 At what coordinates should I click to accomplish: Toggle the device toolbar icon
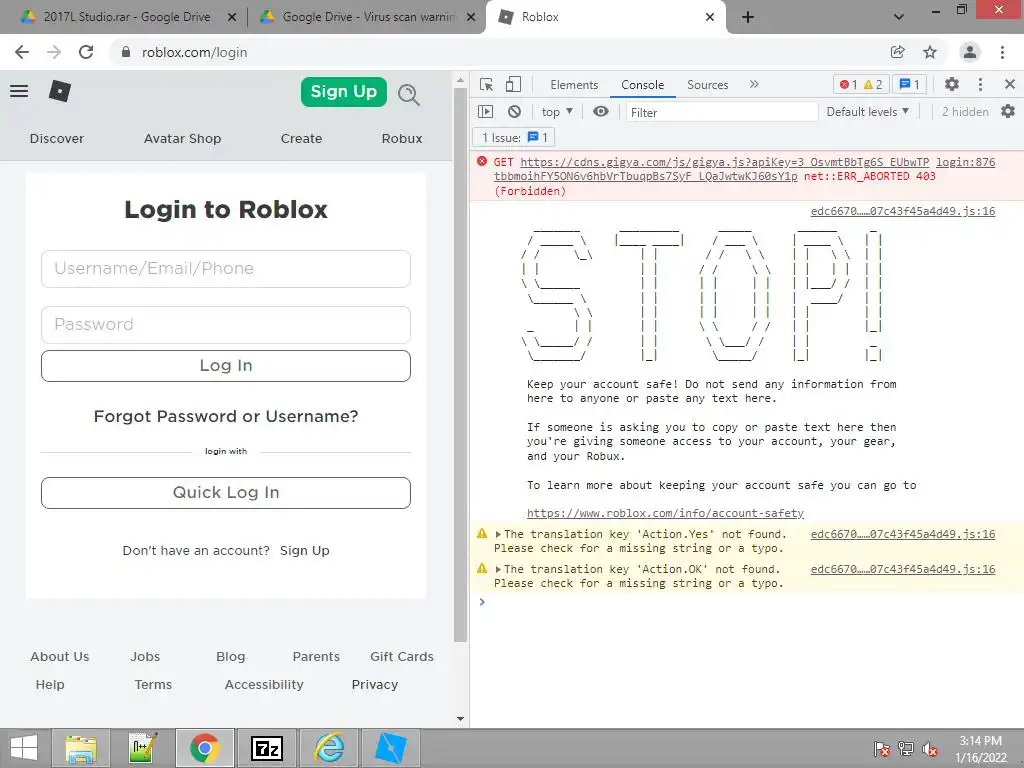[514, 85]
